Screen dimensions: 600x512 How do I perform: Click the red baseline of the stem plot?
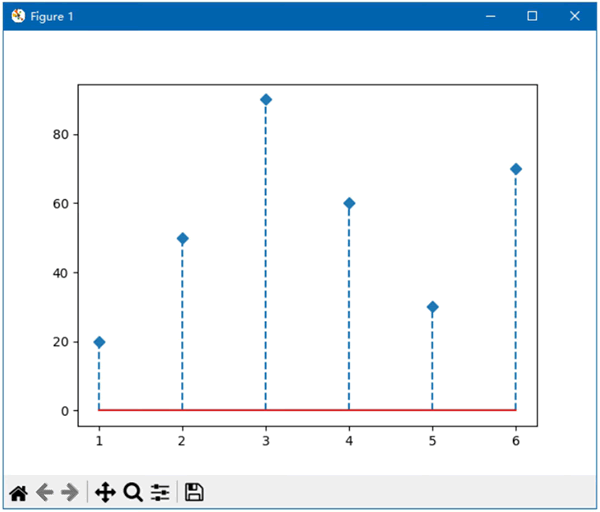[x=307, y=410]
